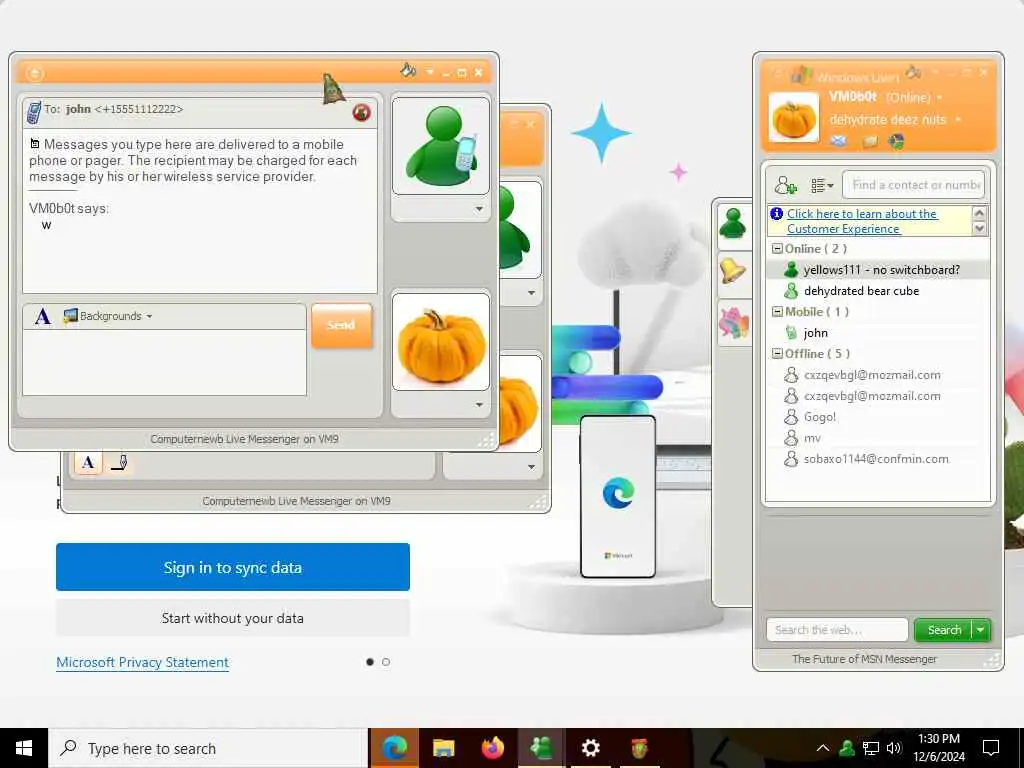This screenshot has width=1024, height=768.
Task: Open the Customer Experience learn-more link
Action: (x=861, y=221)
